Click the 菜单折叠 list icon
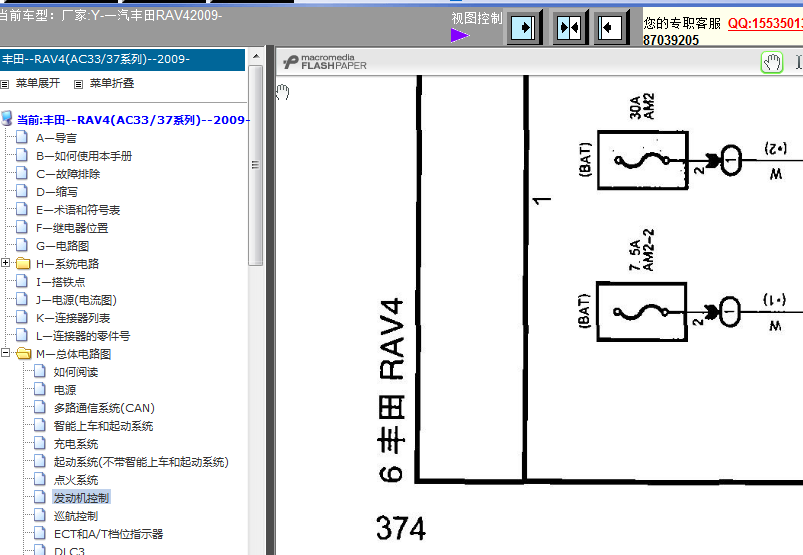The width and height of the screenshot is (803, 555). click(x=78, y=84)
